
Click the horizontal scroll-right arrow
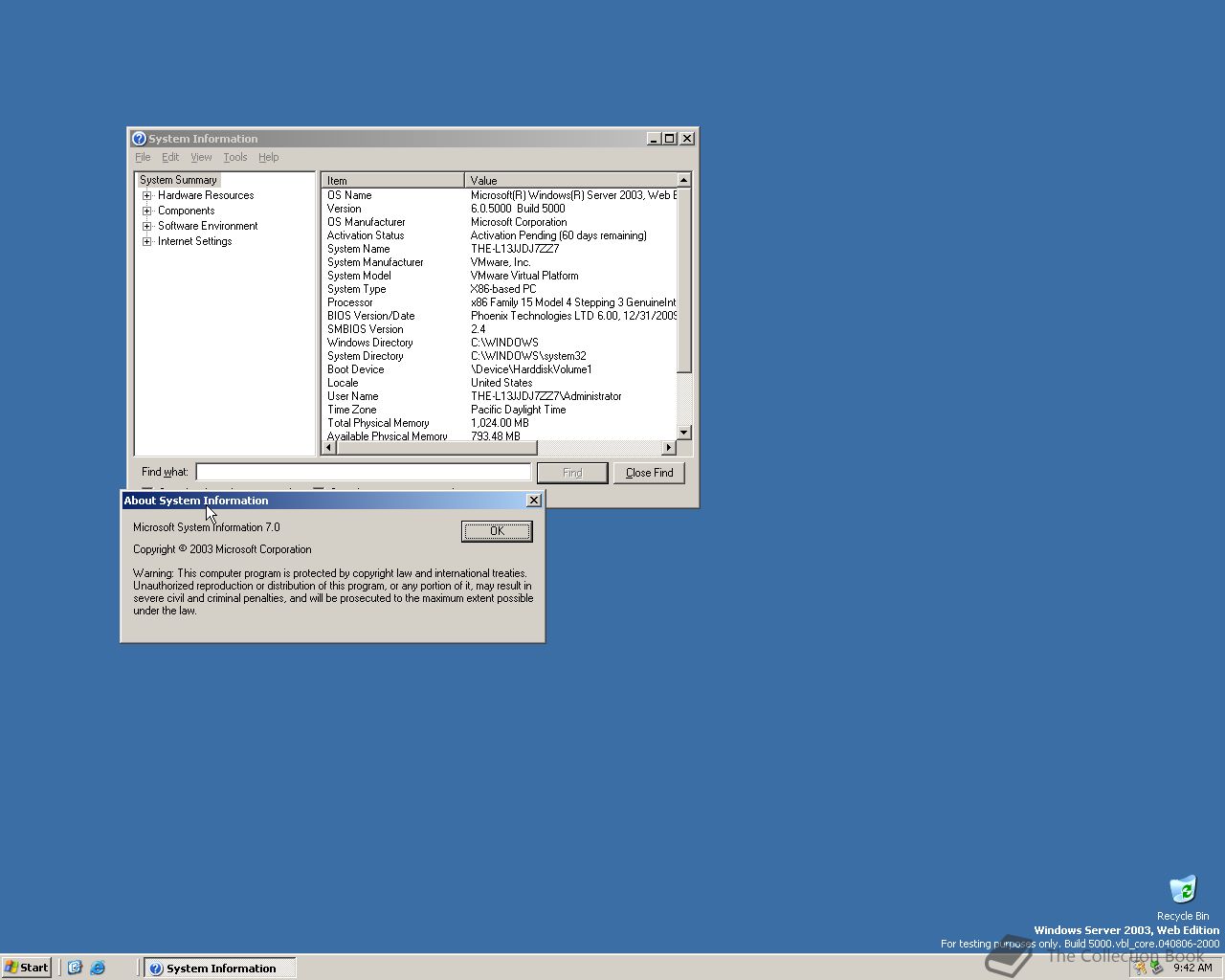click(x=669, y=448)
